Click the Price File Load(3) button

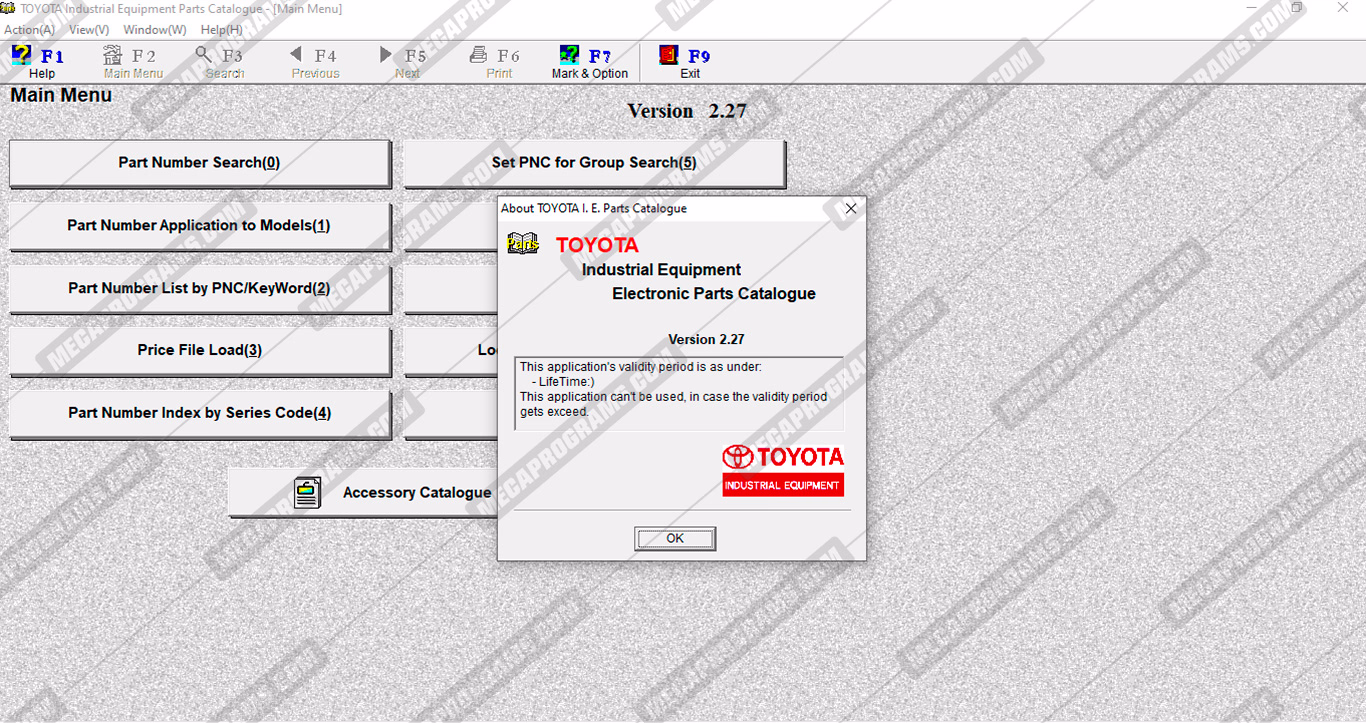point(199,351)
